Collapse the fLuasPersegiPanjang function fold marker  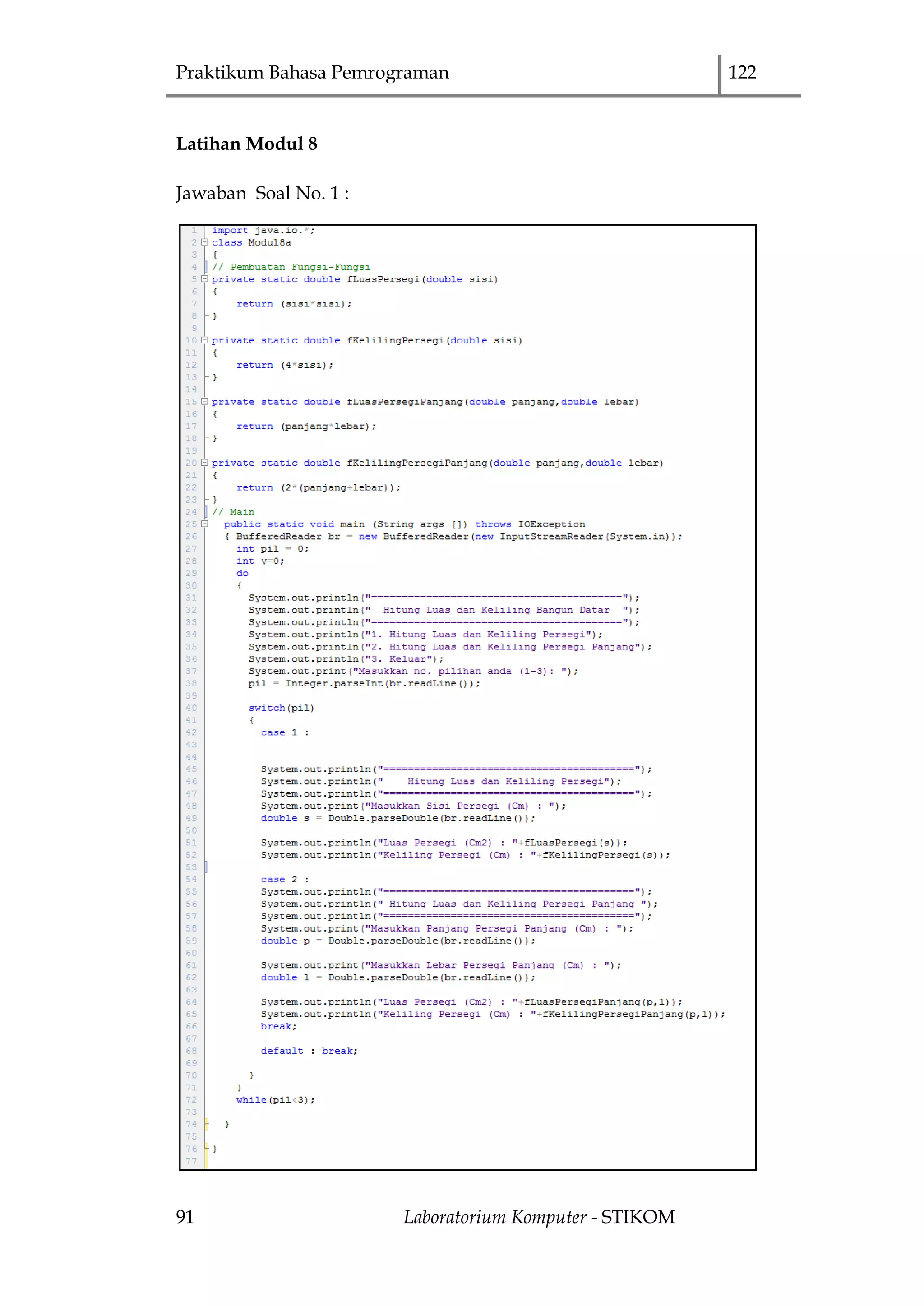(204, 401)
